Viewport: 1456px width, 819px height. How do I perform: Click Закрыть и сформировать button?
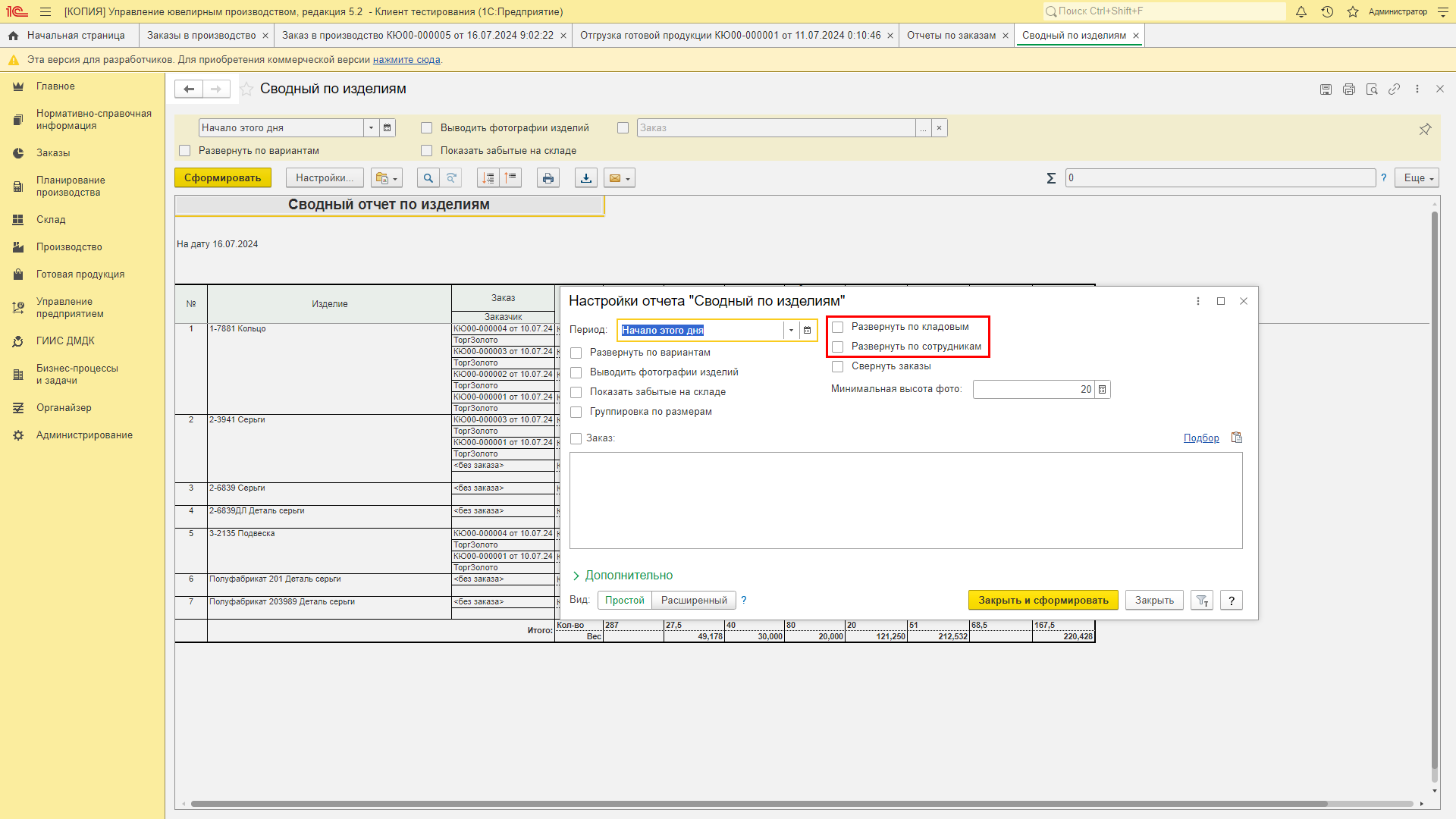[1043, 601]
